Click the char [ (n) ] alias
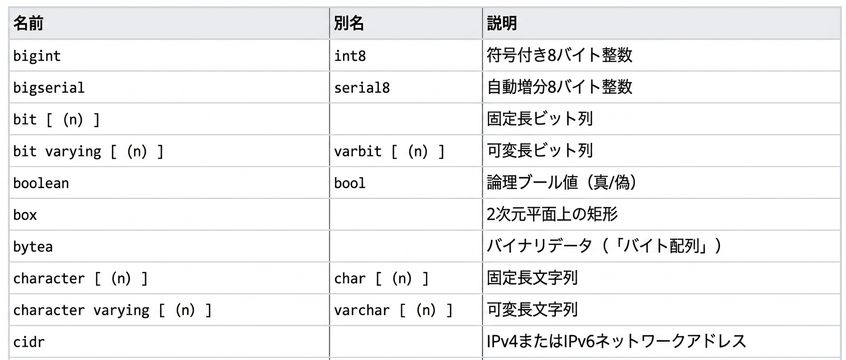The width and height of the screenshot is (846, 360). (x=381, y=279)
